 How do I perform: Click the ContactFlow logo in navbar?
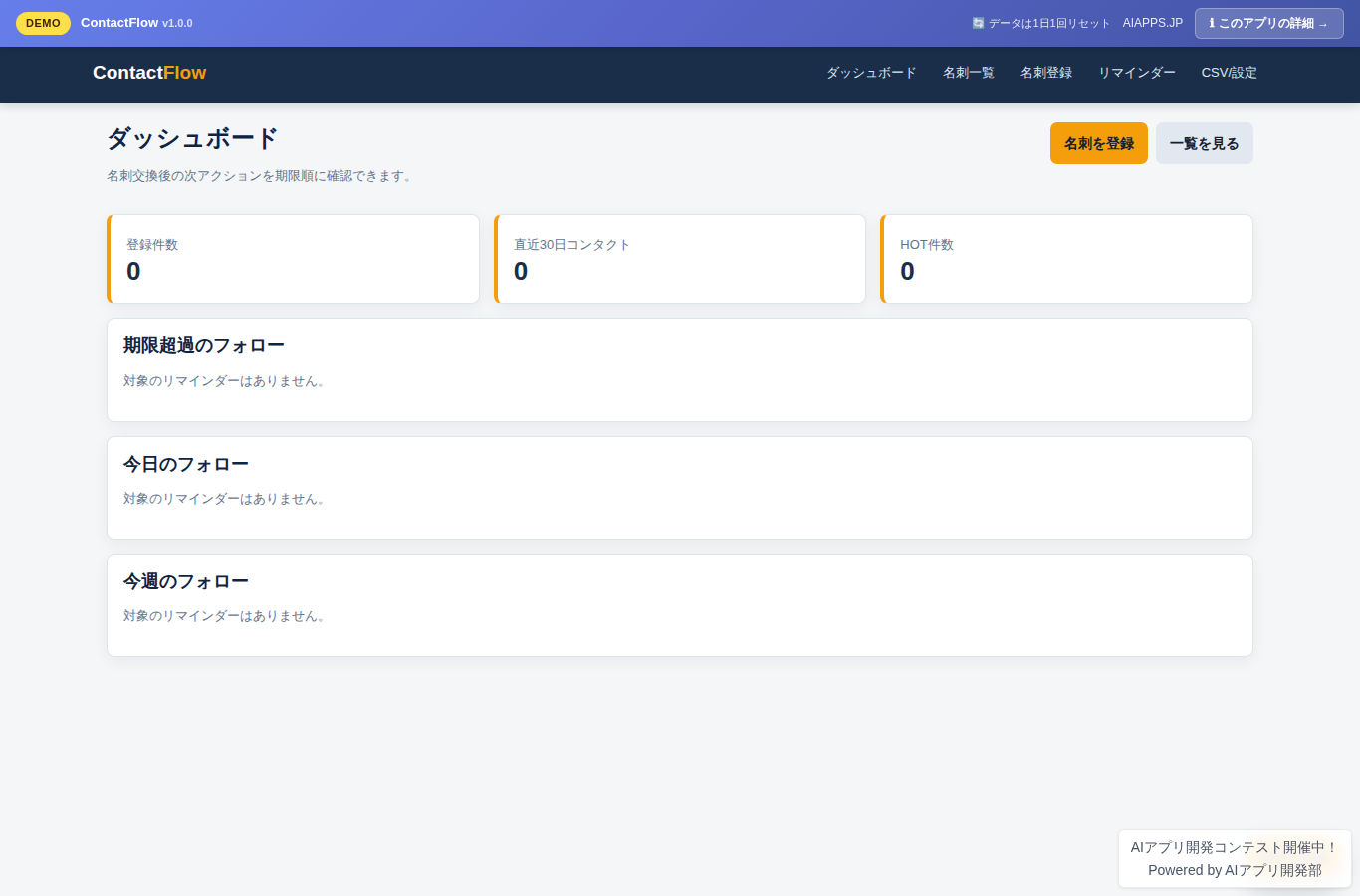tap(149, 73)
